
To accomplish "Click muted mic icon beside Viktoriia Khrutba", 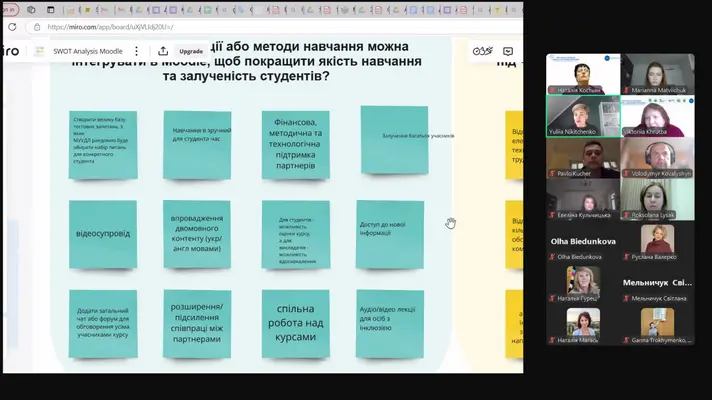I will pyautogui.click(x=627, y=132).
